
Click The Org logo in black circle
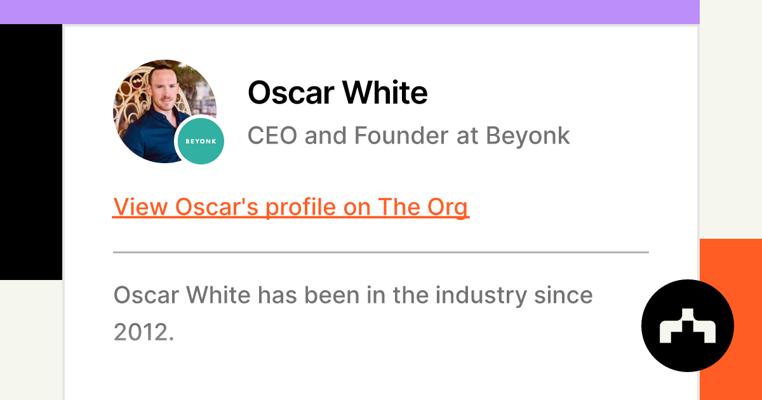click(x=687, y=326)
